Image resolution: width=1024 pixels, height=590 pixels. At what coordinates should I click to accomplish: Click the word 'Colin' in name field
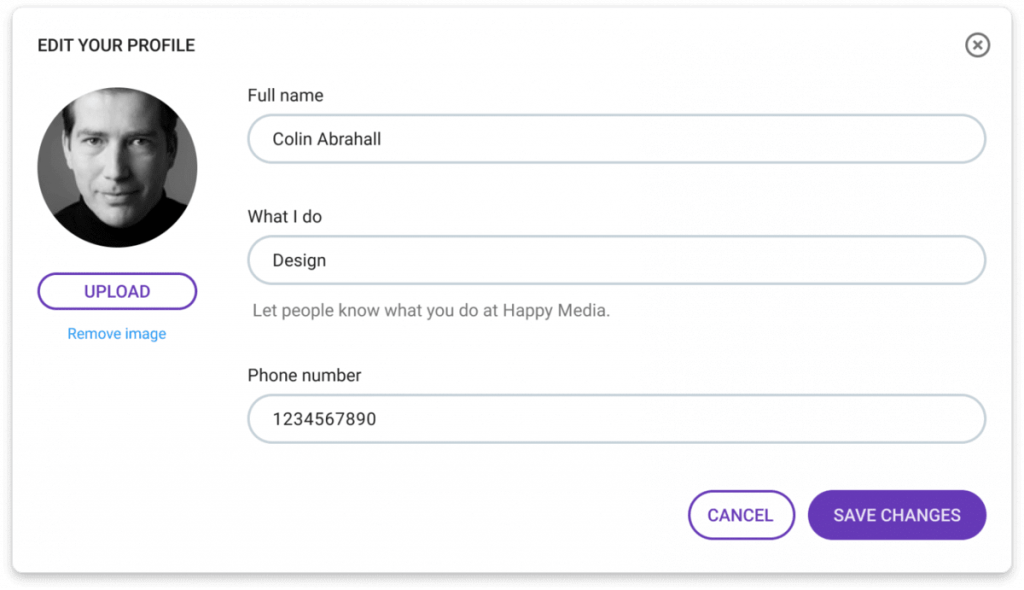292,139
